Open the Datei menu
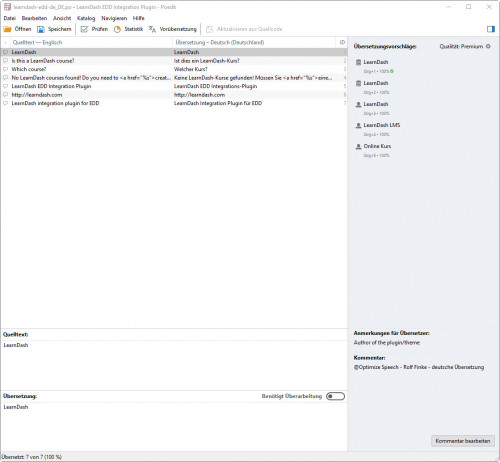Screen dimensions: 500x462 click(10, 18)
